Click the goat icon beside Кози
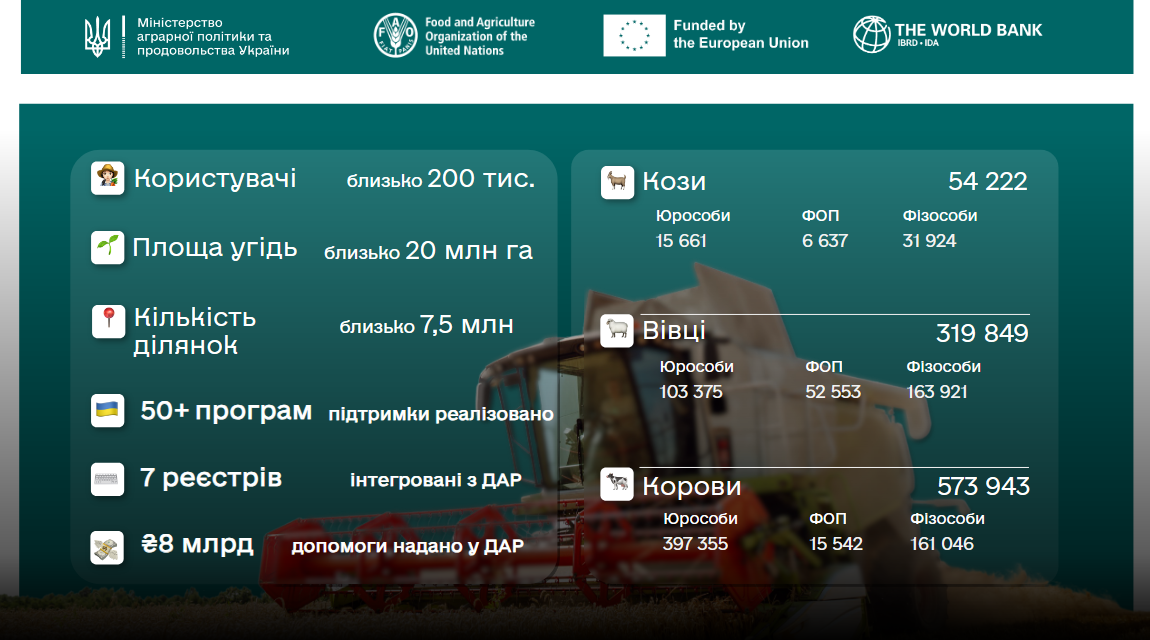This screenshot has width=1150, height=640. click(618, 183)
